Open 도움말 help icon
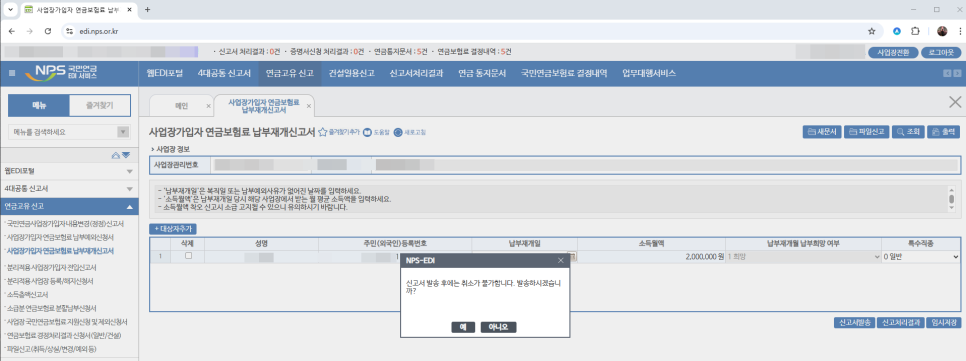 point(377,132)
